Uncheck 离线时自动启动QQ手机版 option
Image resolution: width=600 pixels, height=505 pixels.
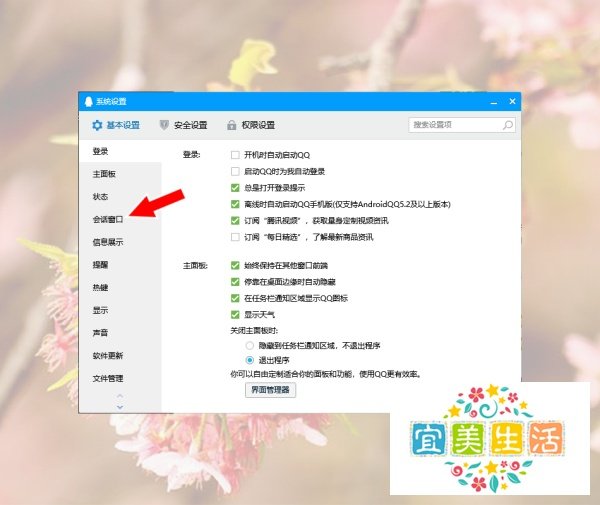(235, 204)
